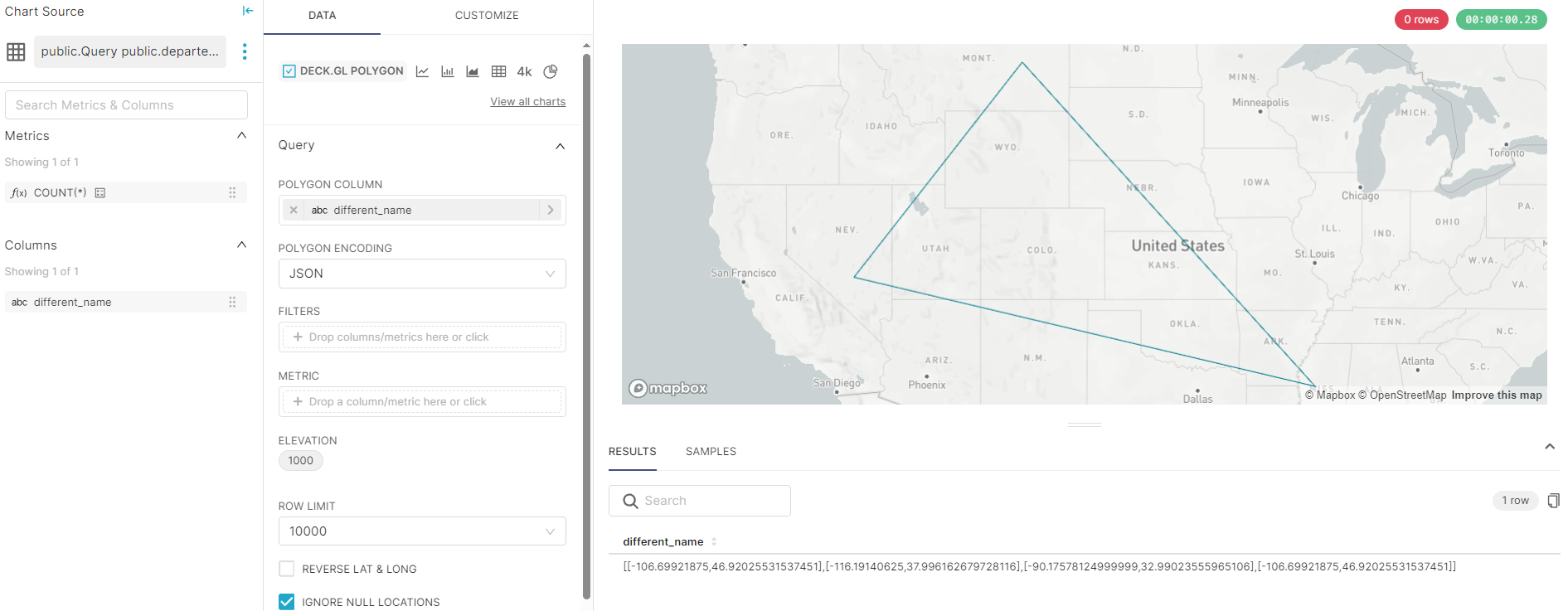Focus the results Search field

tap(700, 501)
